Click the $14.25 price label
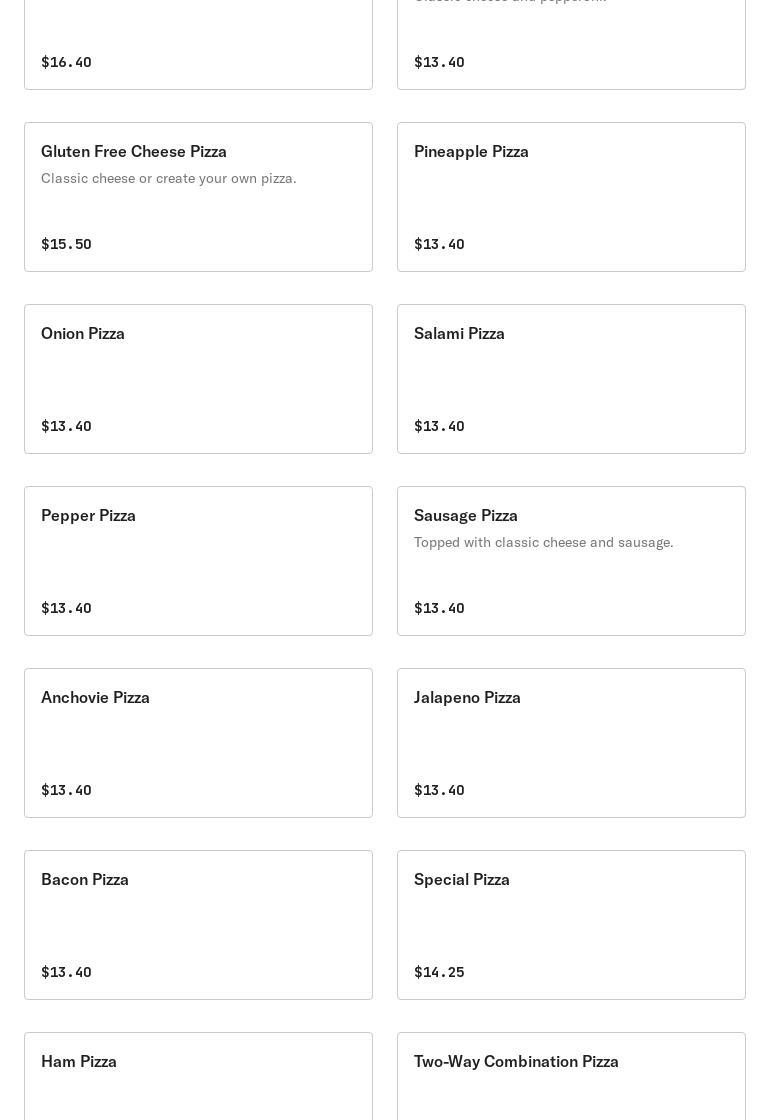The width and height of the screenshot is (770, 1120). [439, 972]
